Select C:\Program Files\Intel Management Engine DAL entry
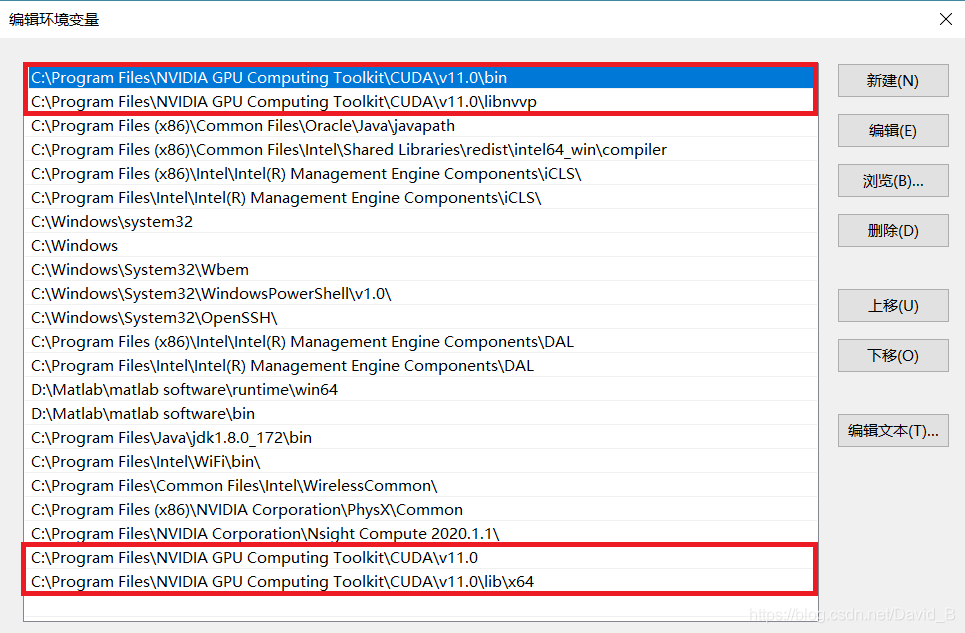 421,365
